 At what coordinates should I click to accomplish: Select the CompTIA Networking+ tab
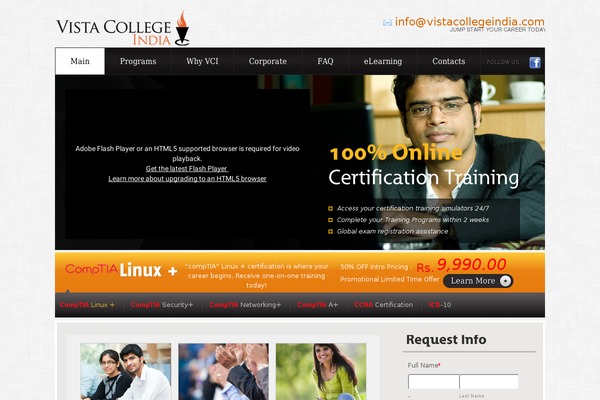[x=245, y=305]
